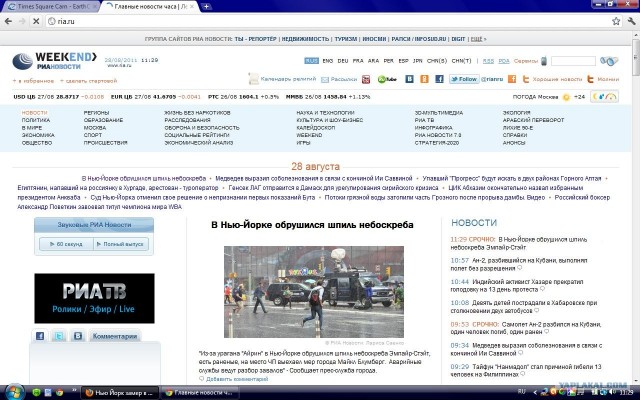Image resolution: width=640 pixels, height=400 pixels.
Task: Select the VKontakte tab in comments widget
Action: point(78,336)
